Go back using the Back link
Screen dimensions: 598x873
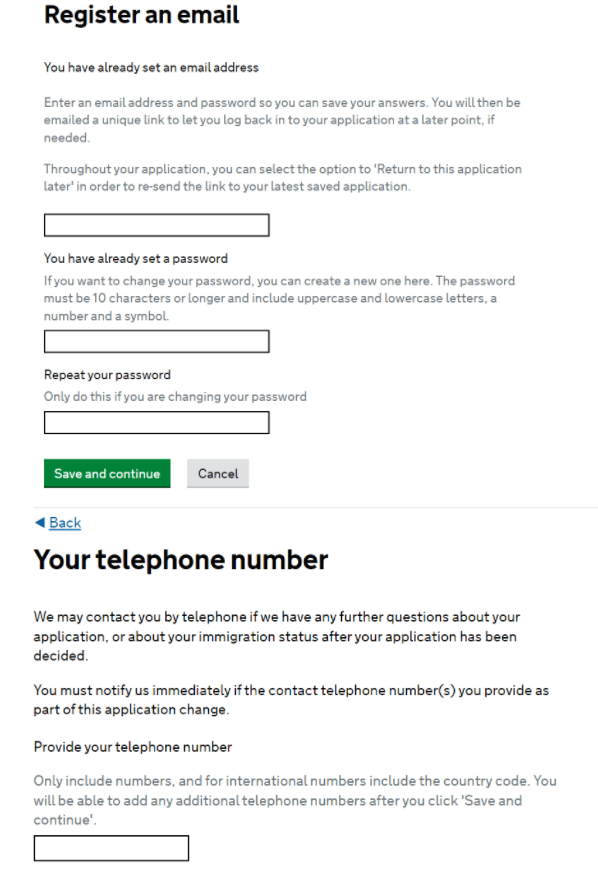65,523
